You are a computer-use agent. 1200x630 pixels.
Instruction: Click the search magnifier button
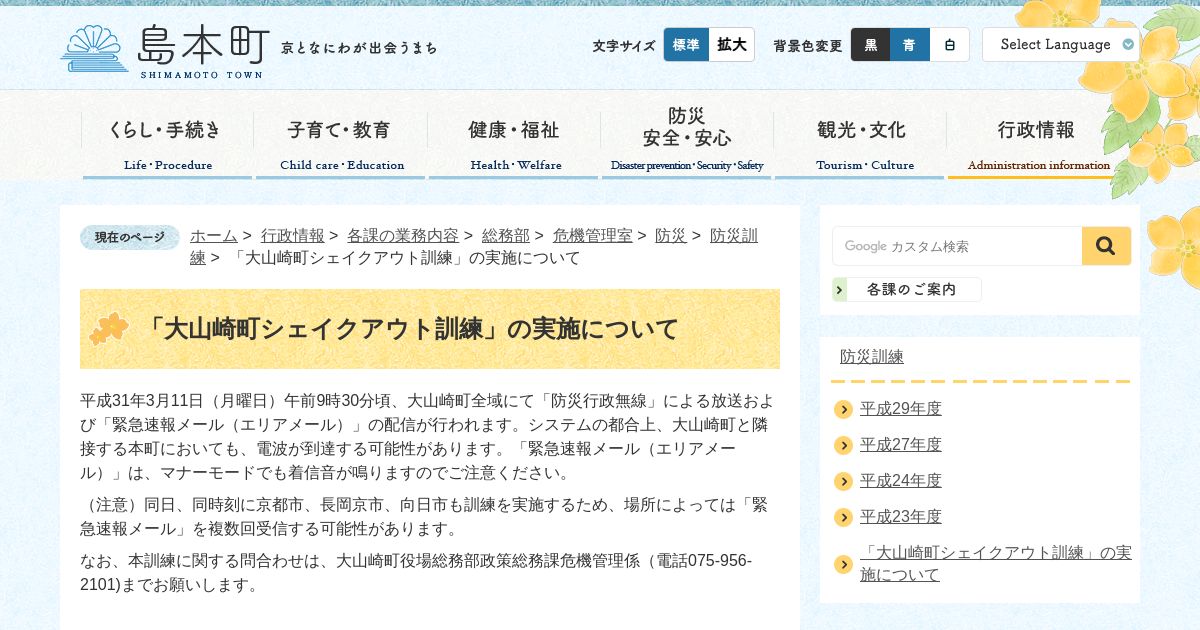pos(1106,246)
